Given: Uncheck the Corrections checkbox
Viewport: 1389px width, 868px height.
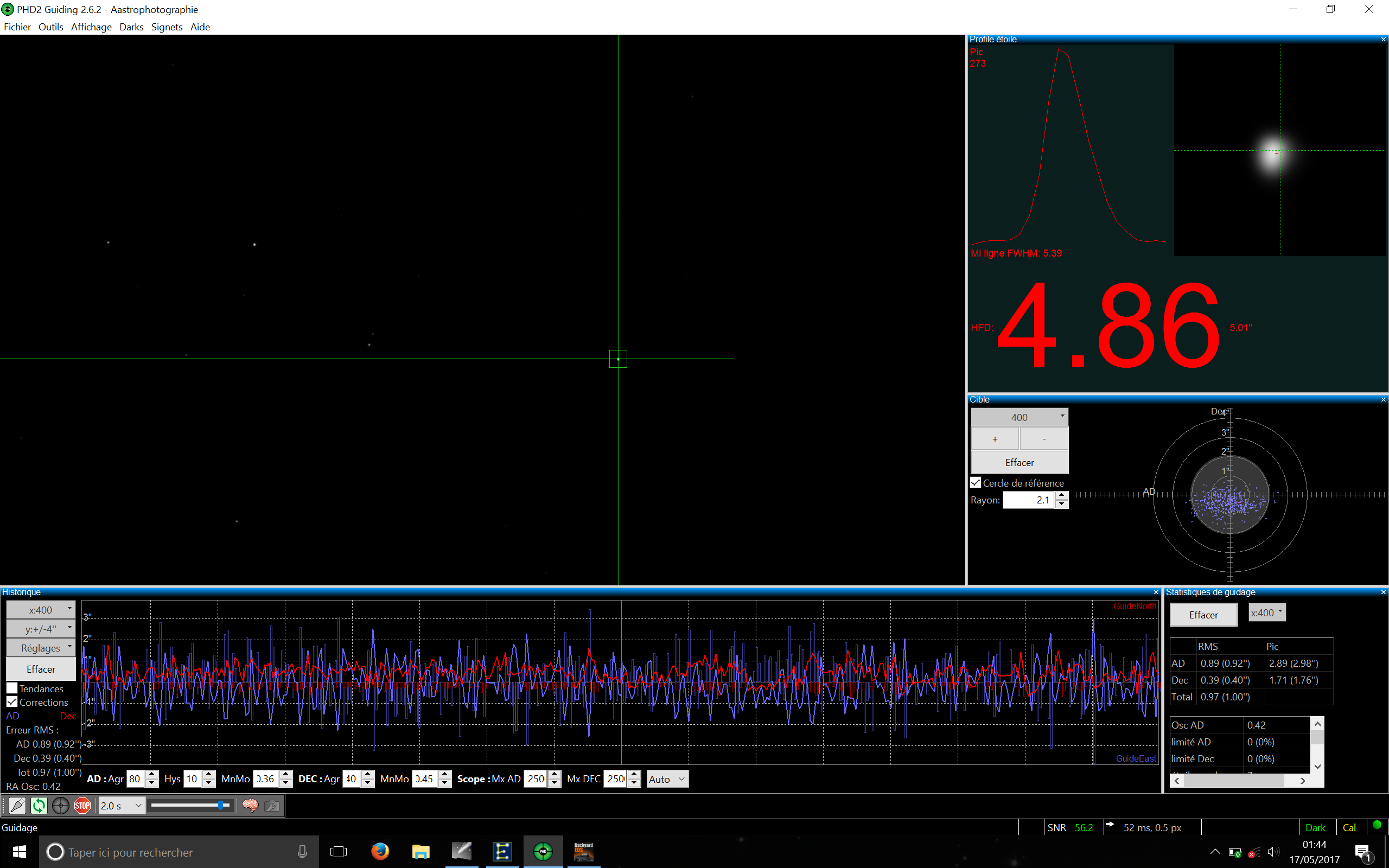Looking at the screenshot, I should point(12,701).
